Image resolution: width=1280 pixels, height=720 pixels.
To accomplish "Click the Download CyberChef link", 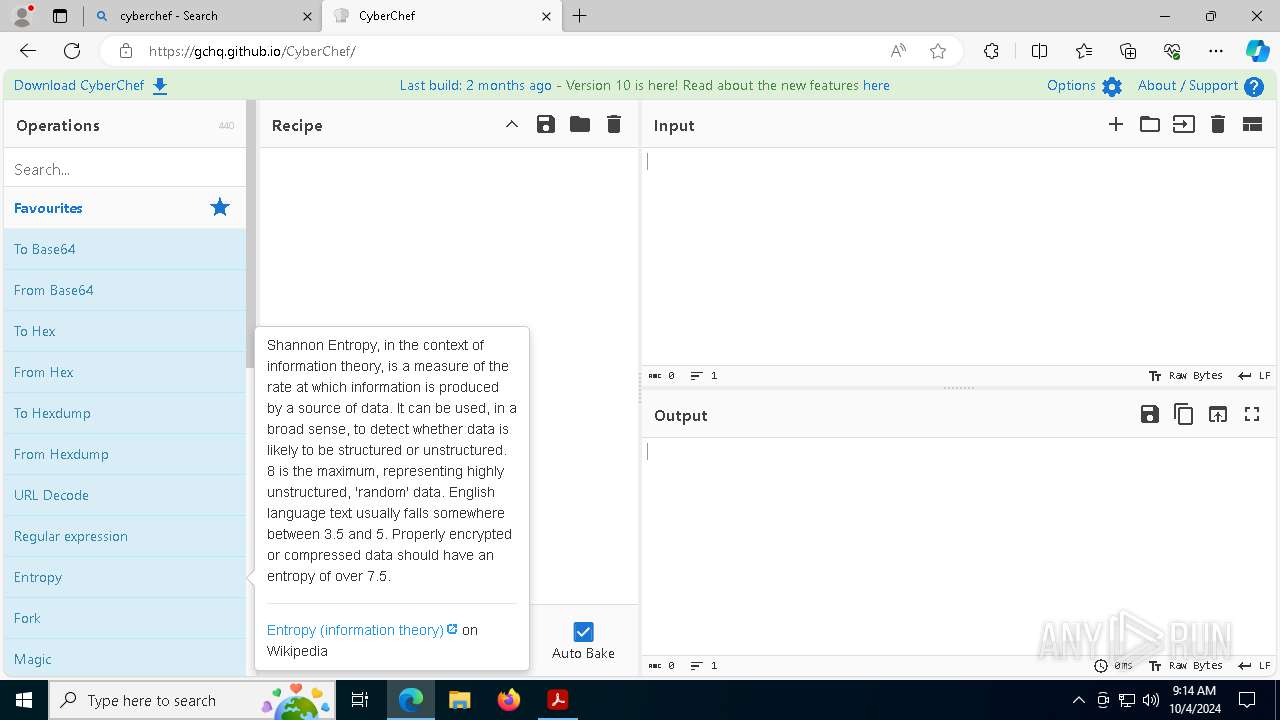I will click(x=79, y=86).
